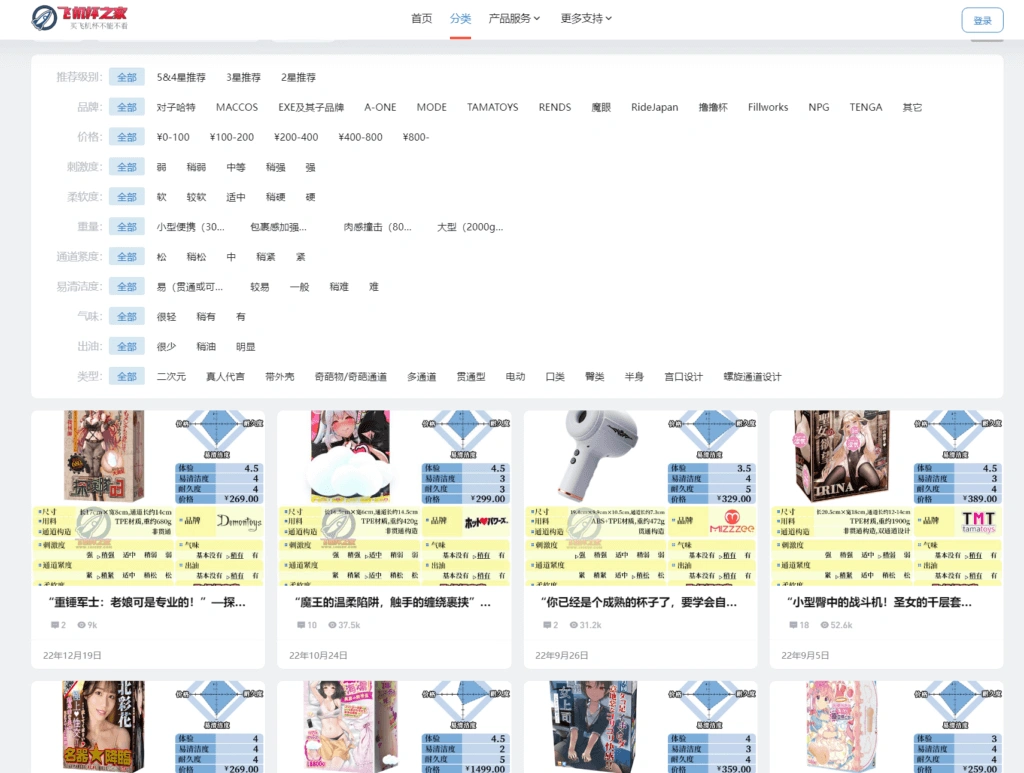Click the views eye icon beside 31.2k
Screen dimensions: 1024x773
573,625
